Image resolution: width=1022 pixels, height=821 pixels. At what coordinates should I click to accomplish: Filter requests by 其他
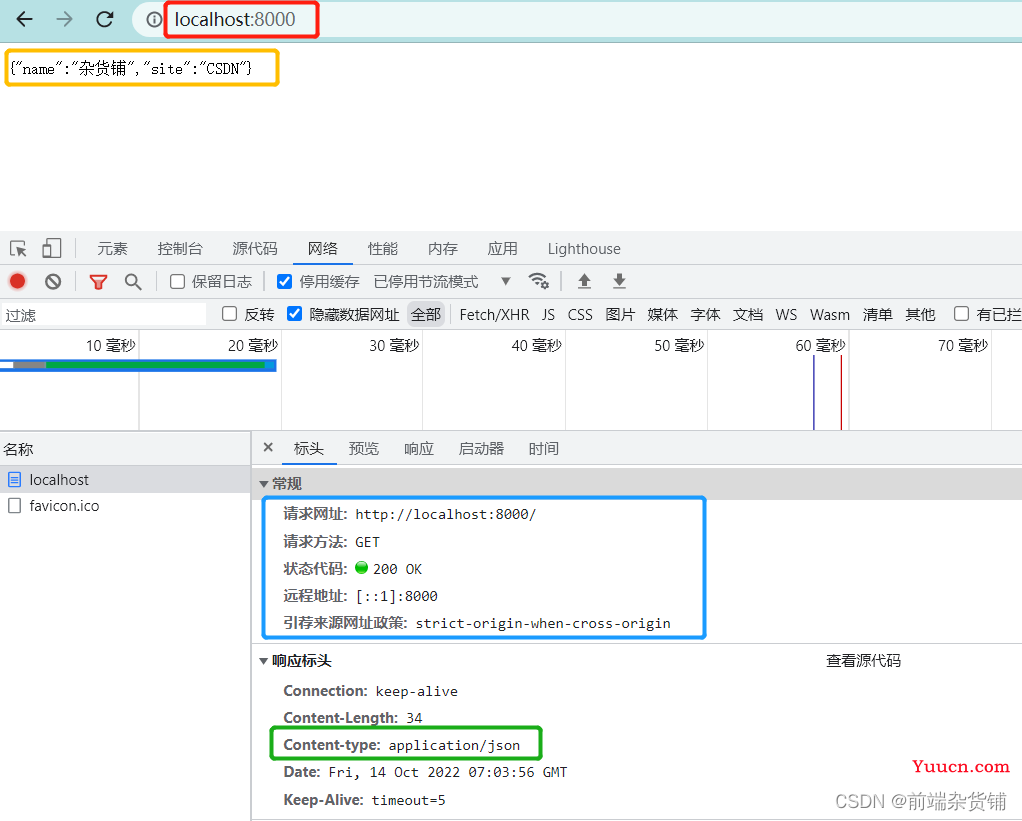[920, 315]
